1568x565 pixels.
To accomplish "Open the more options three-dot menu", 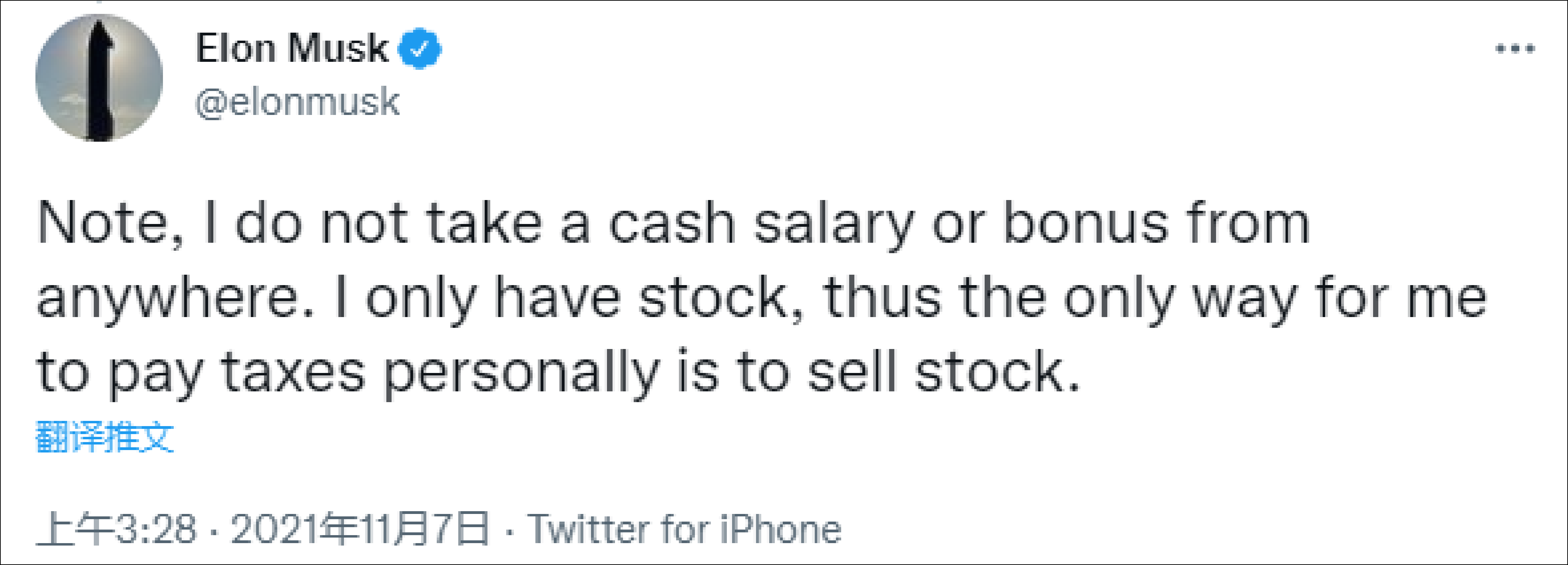I will tap(1515, 49).
